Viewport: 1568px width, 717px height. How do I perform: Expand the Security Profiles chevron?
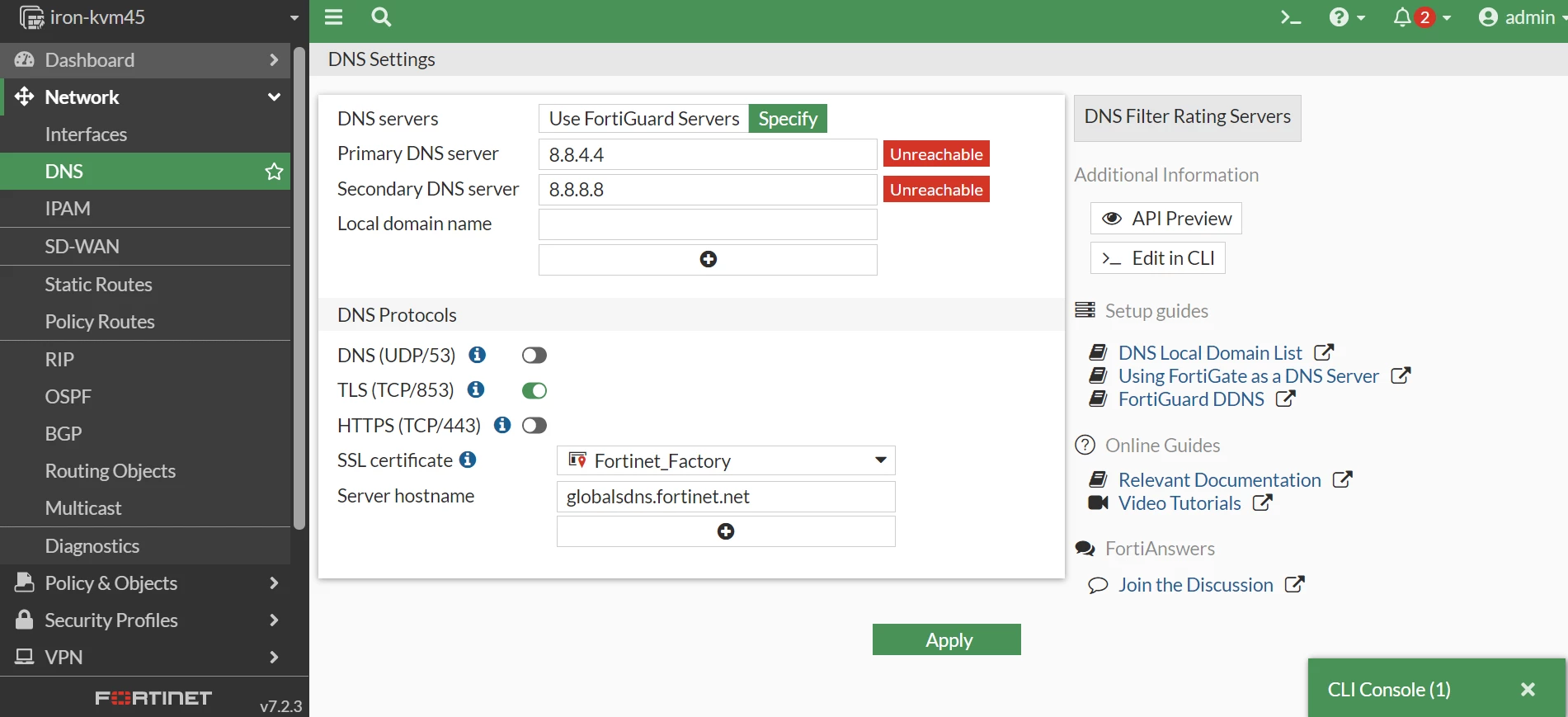point(274,620)
